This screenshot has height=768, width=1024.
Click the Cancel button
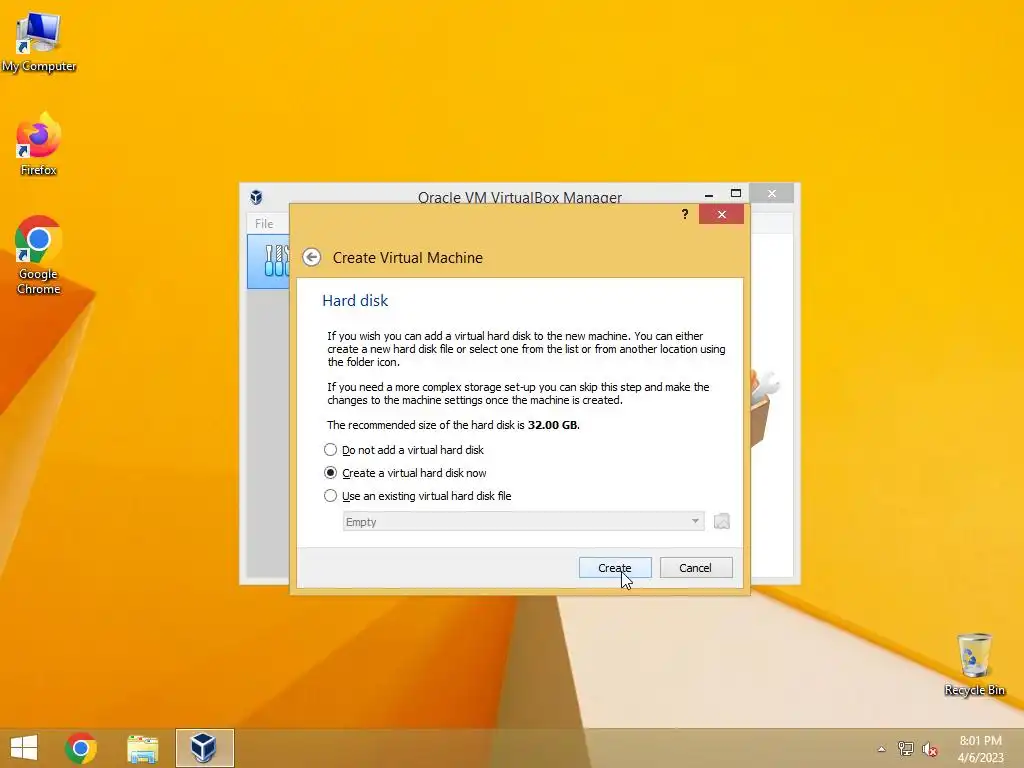(x=696, y=568)
